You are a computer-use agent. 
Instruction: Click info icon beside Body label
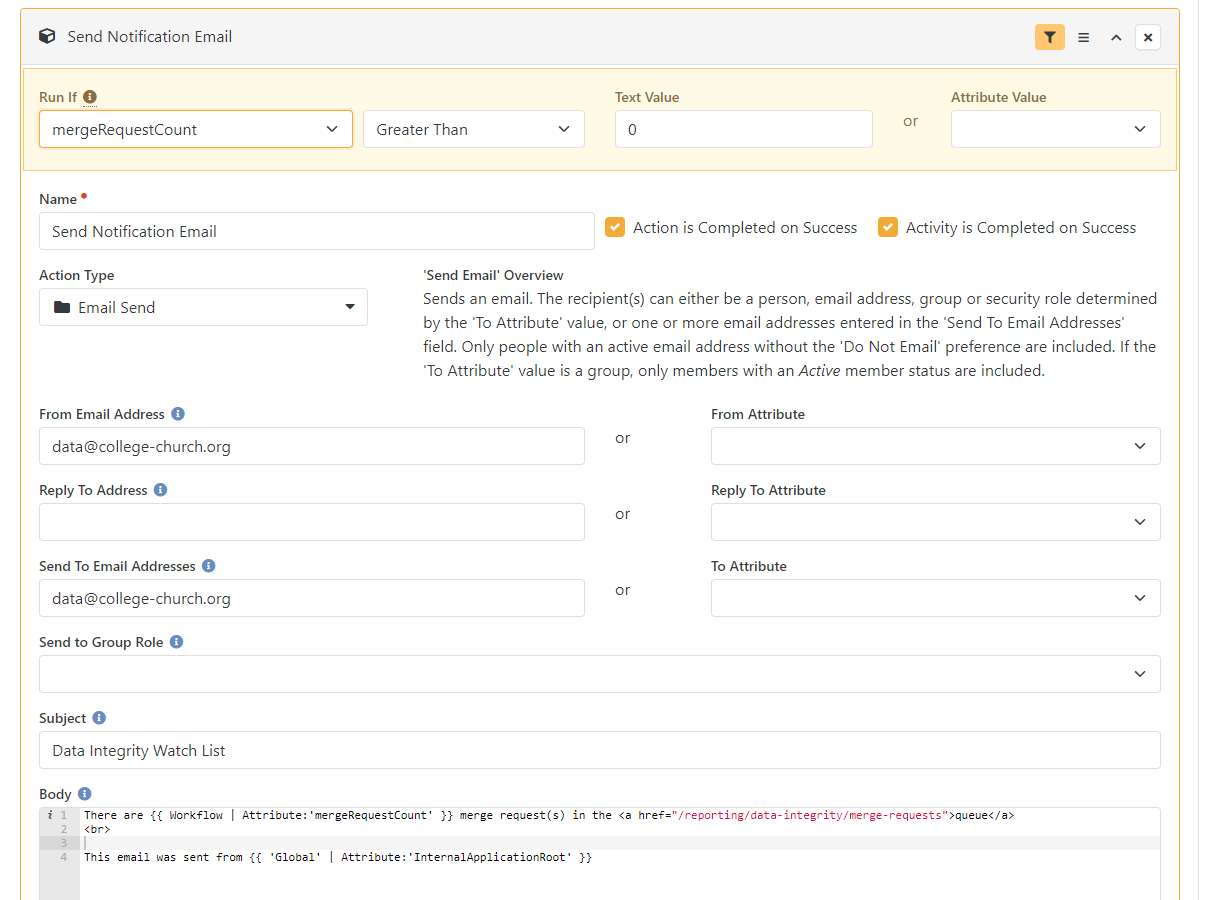(x=85, y=794)
